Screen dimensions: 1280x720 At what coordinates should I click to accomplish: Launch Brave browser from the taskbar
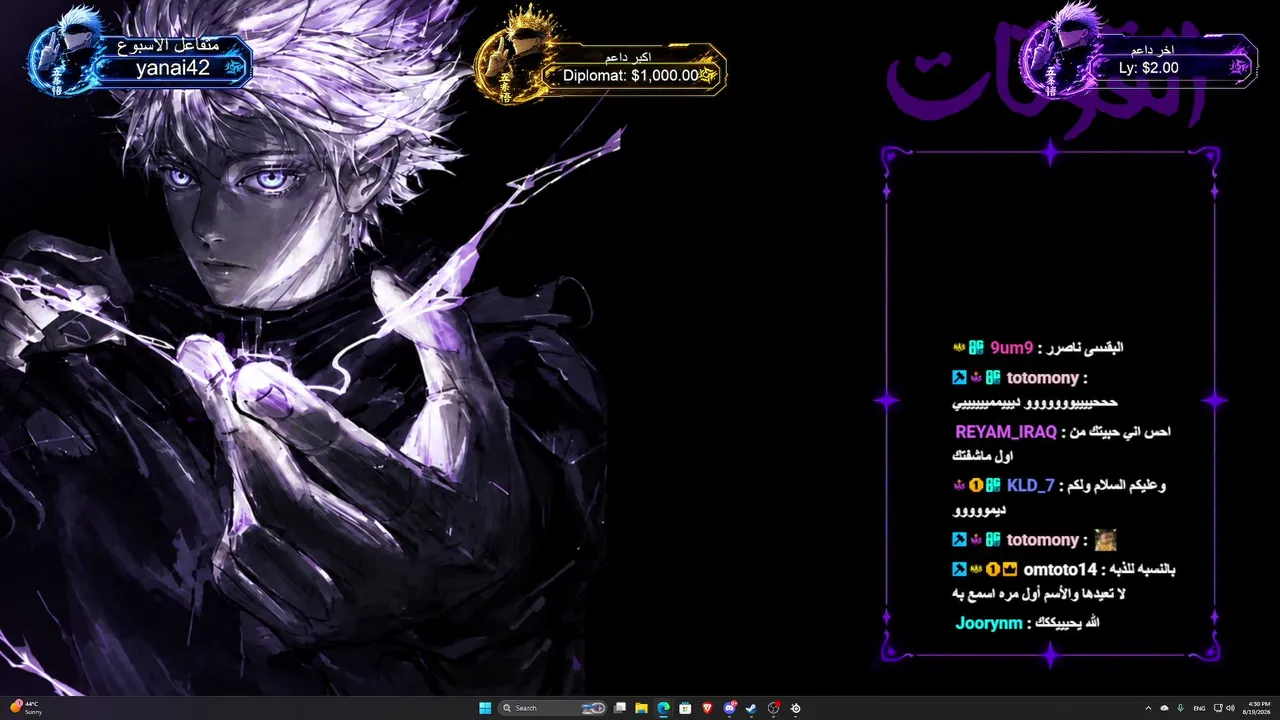pos(708,708)
